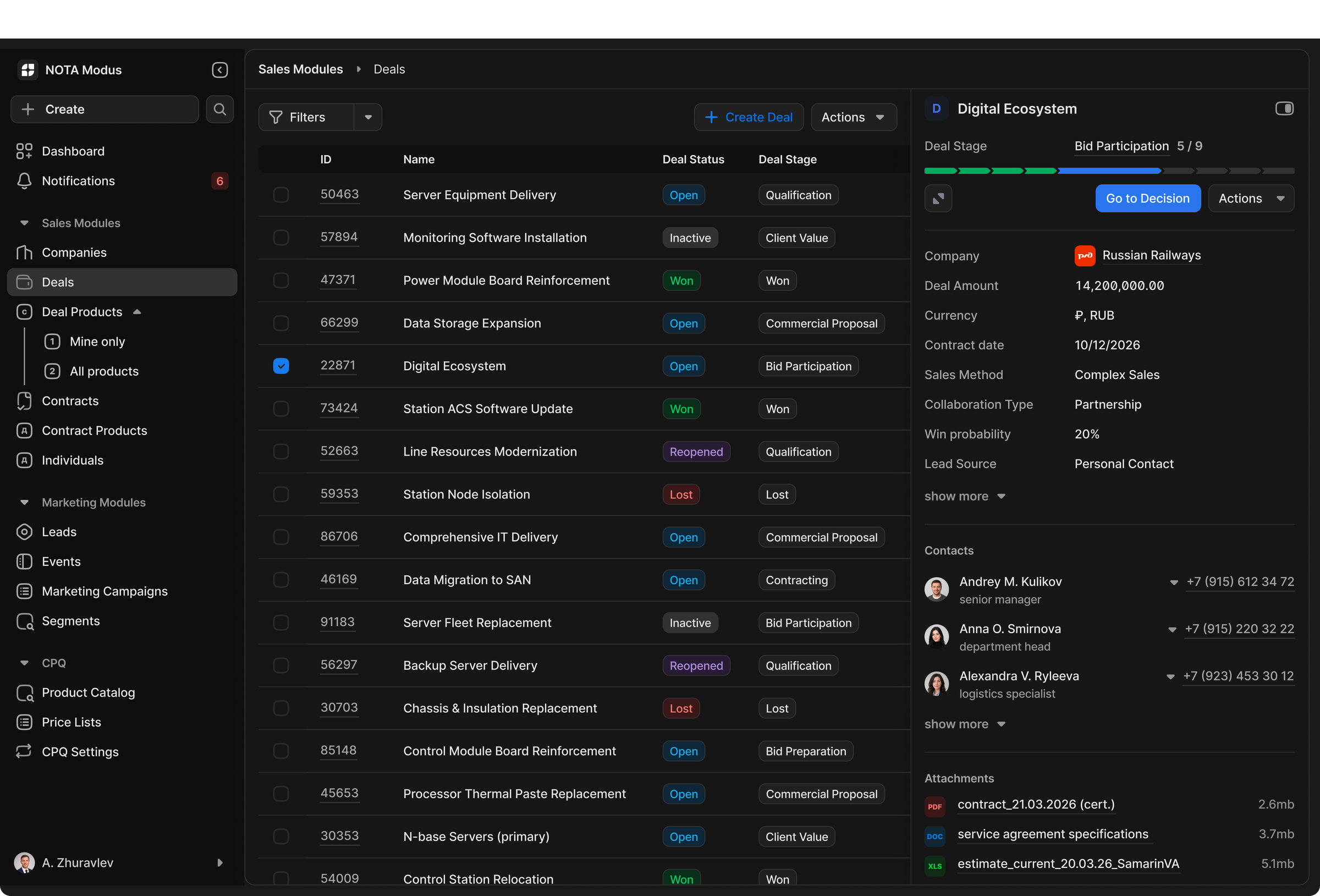Screen dimensions: 1320x896
Task: Open Contract Products in sidebar
Action: (122, 431)
